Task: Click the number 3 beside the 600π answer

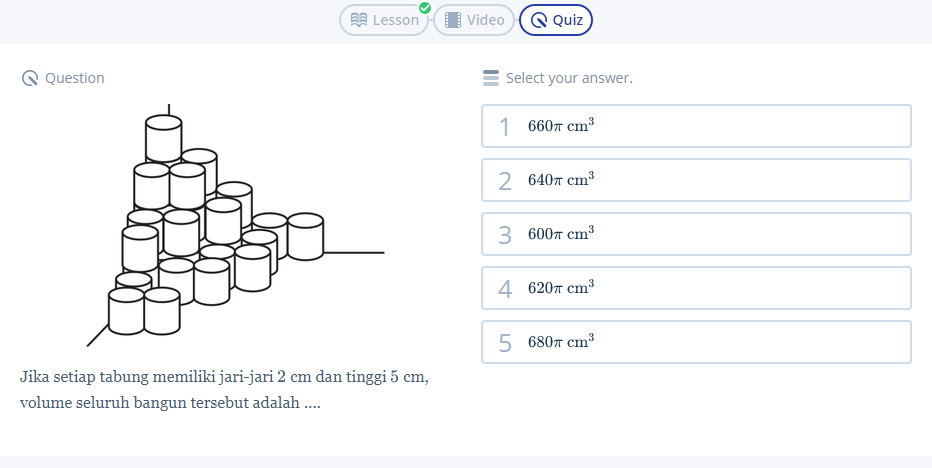Action: click(505, 235)
